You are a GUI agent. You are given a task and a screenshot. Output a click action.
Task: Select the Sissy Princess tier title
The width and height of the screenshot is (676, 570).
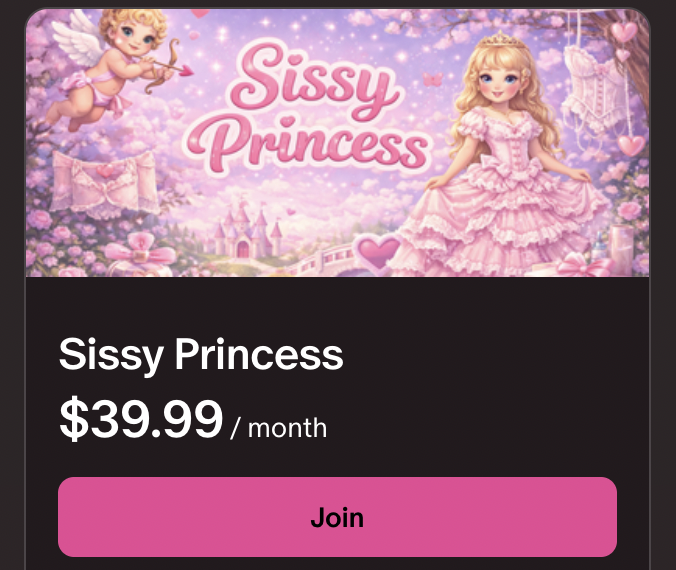tap(201, 354)
